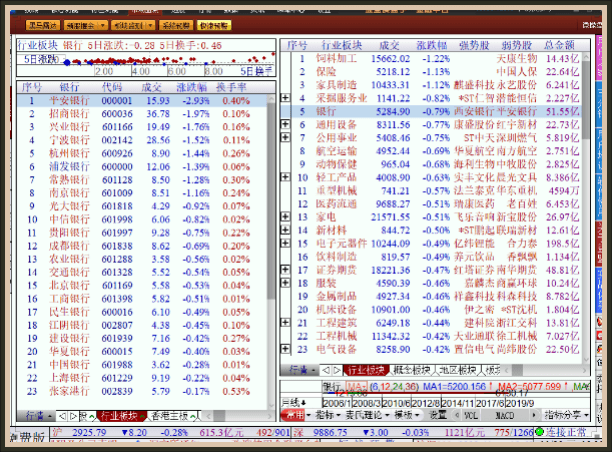The width and height of the screenshot is (612, 452).
Task: Open the 模板 dropdown menu
Action: tap(407, 415)
